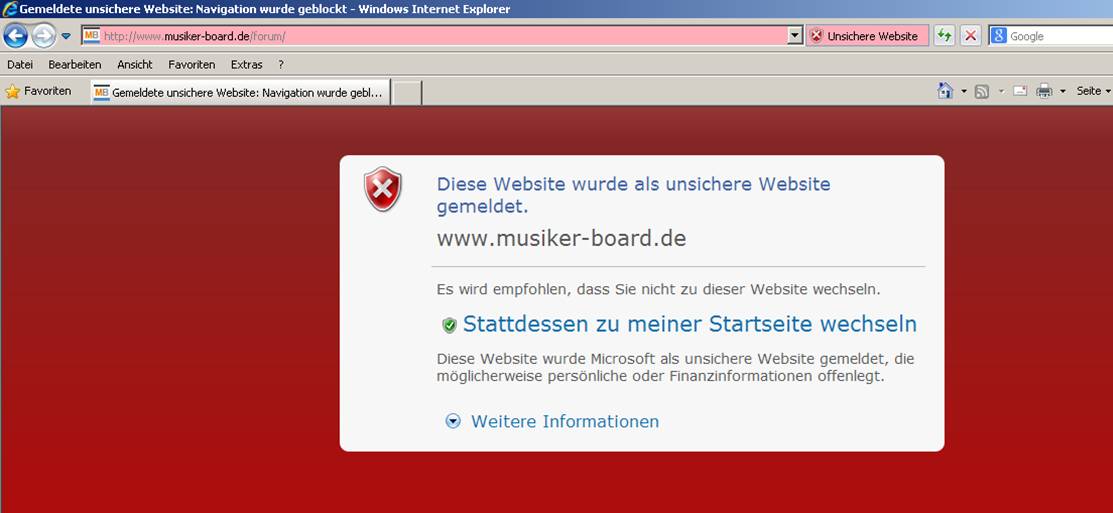Image resolution: width=1113 pixels, height=513 pixels.
Task: Open the Bearbeiten menu
Action: click(75, 65)
